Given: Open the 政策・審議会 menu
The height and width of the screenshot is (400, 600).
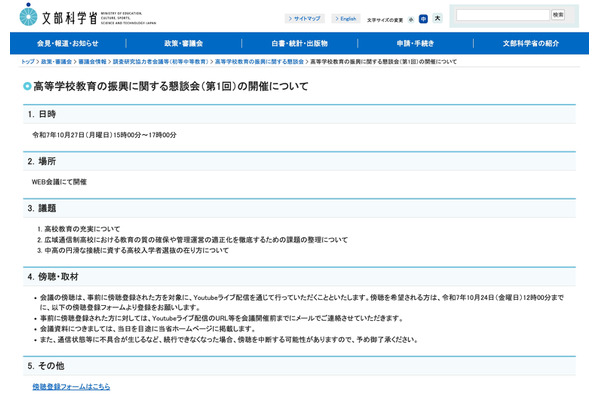Looking at the screenshot, I should 184,44.
